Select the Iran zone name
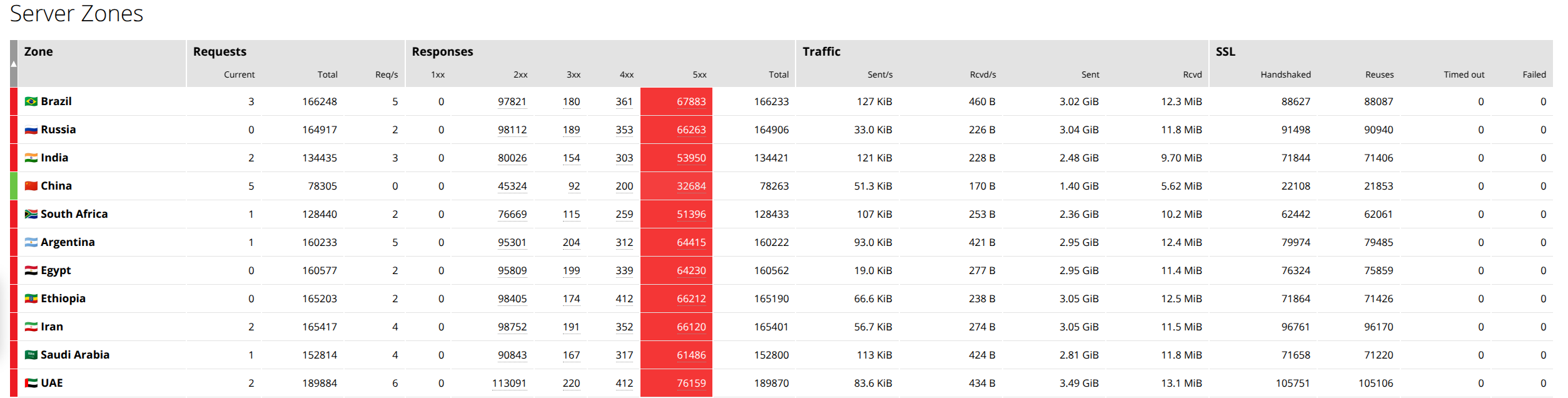 pos(52,327)
